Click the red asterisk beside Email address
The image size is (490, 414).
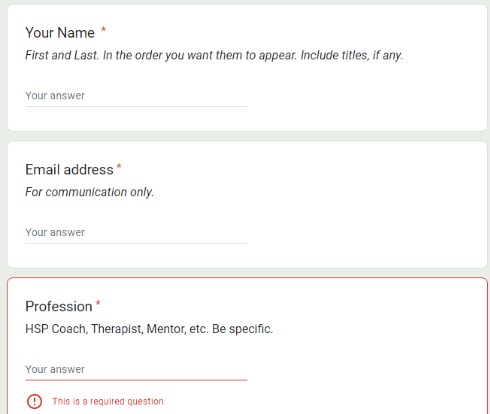point(119,166)
